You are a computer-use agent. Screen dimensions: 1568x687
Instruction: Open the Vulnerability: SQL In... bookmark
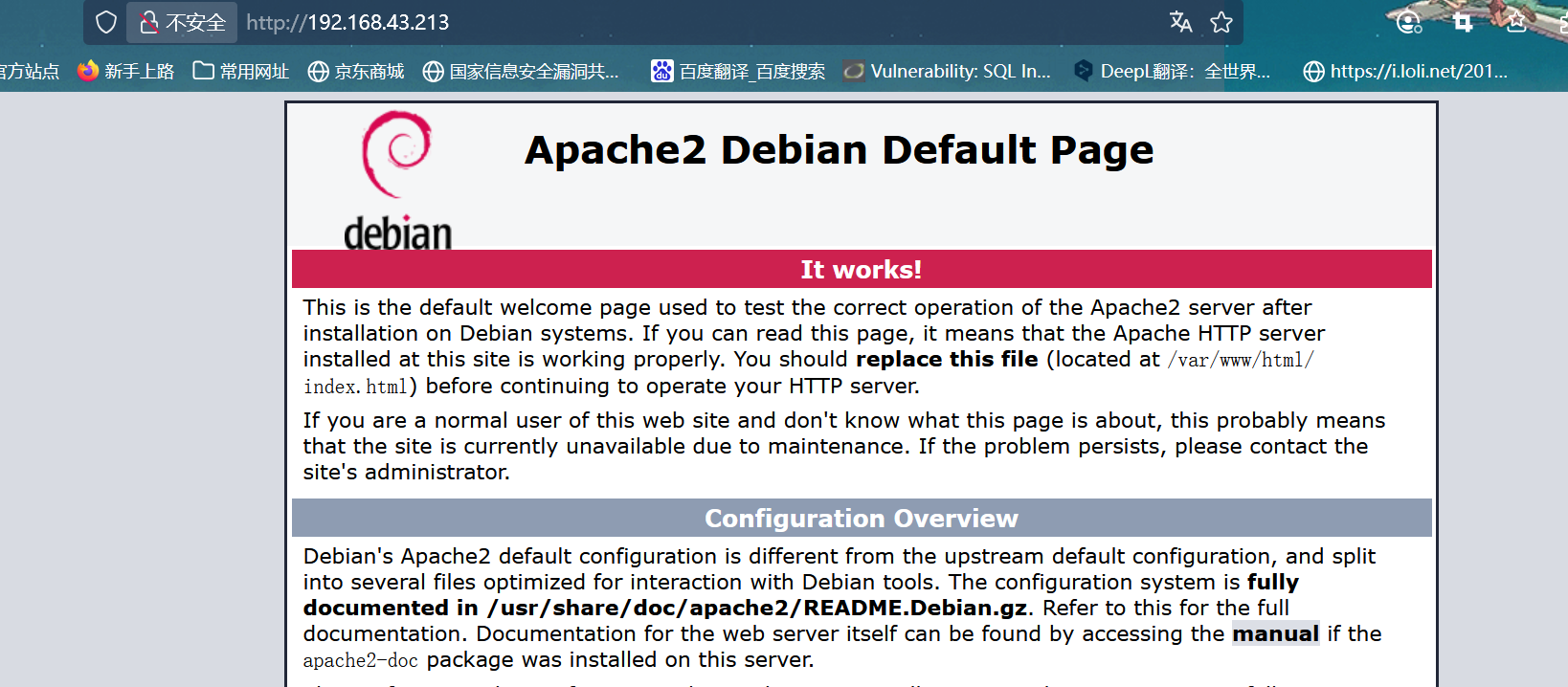(947, 71)
